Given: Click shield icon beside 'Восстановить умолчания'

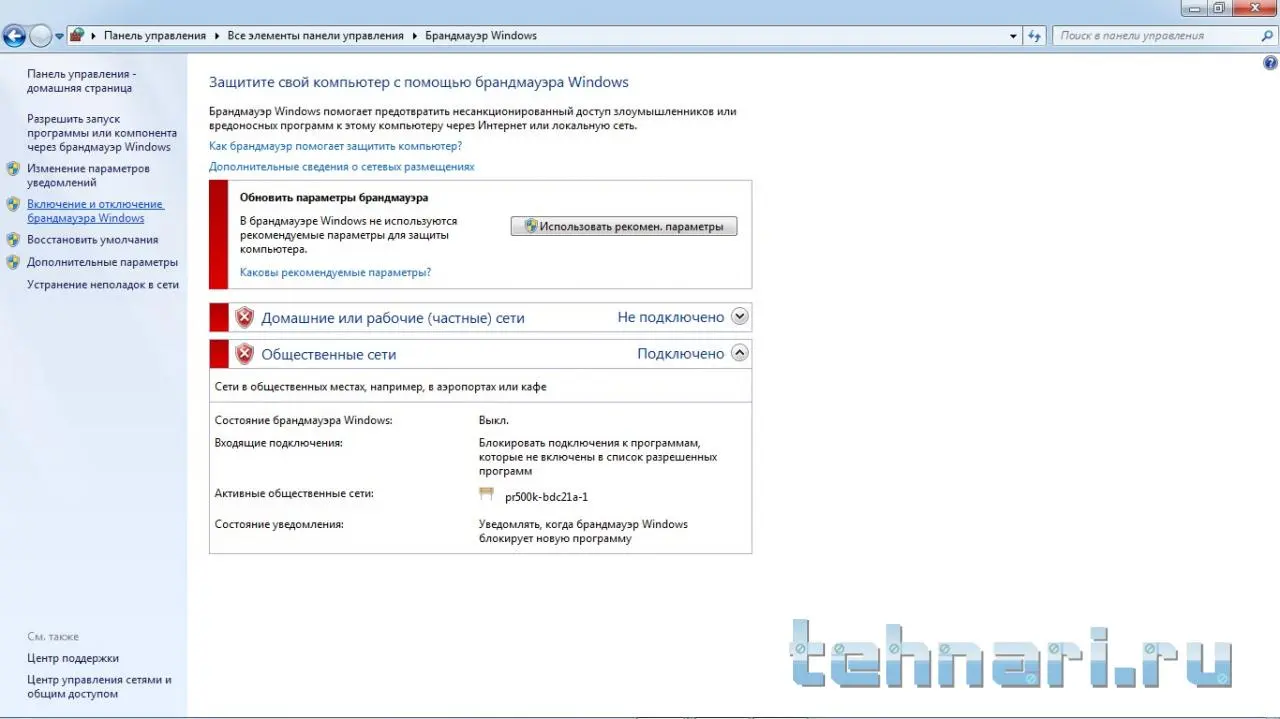Looking at the screenshot, I should (13, 240).
